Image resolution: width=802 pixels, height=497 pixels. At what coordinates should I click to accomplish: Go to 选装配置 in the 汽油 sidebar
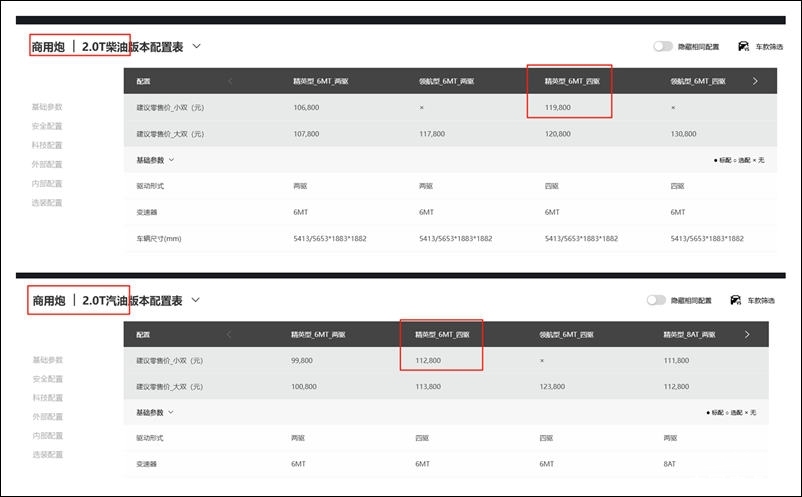click(x=48, y=455)
